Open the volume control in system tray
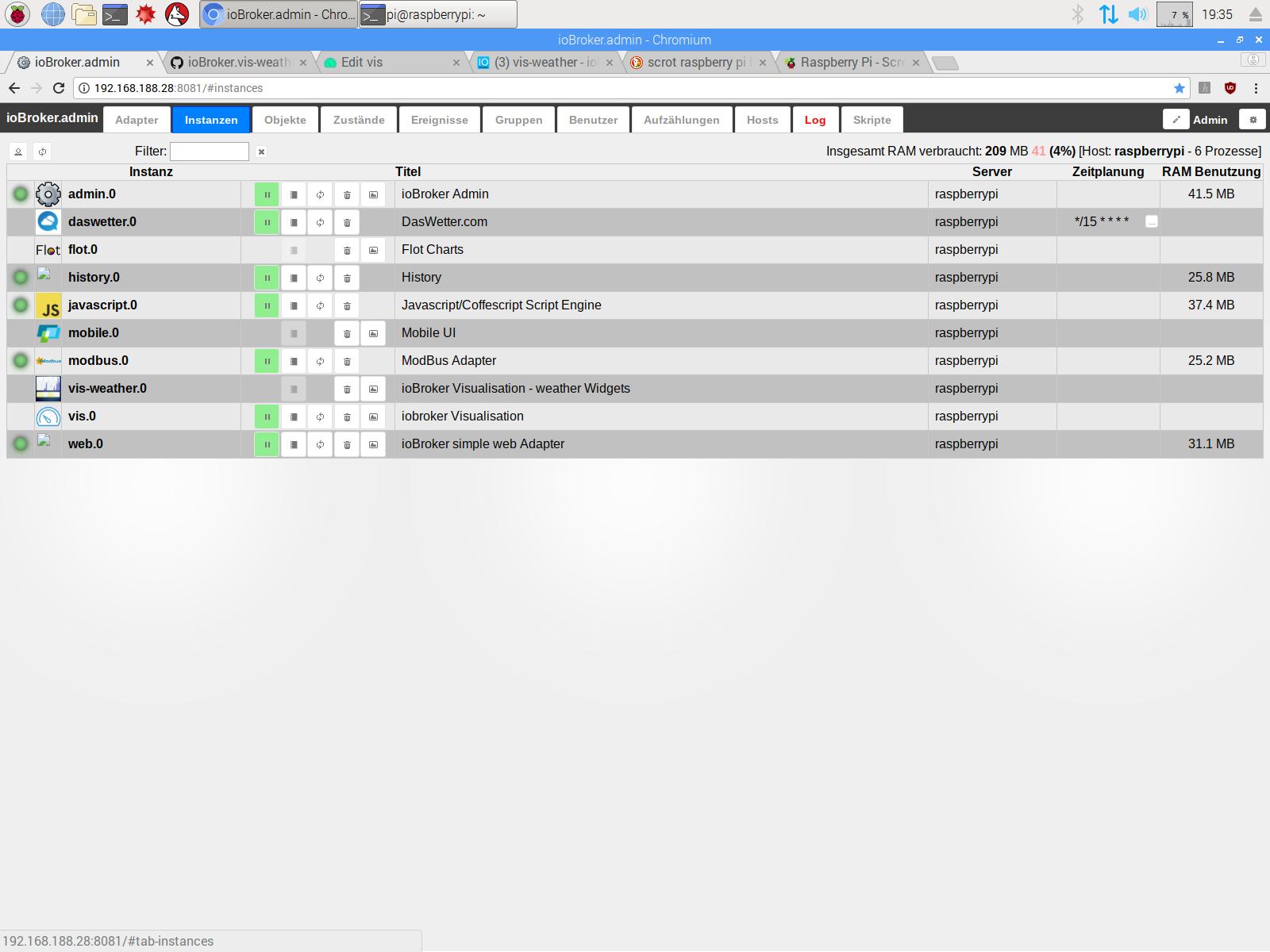Image resolution: width=1270 pixels, height=952 pixels. click(1138, 13)
